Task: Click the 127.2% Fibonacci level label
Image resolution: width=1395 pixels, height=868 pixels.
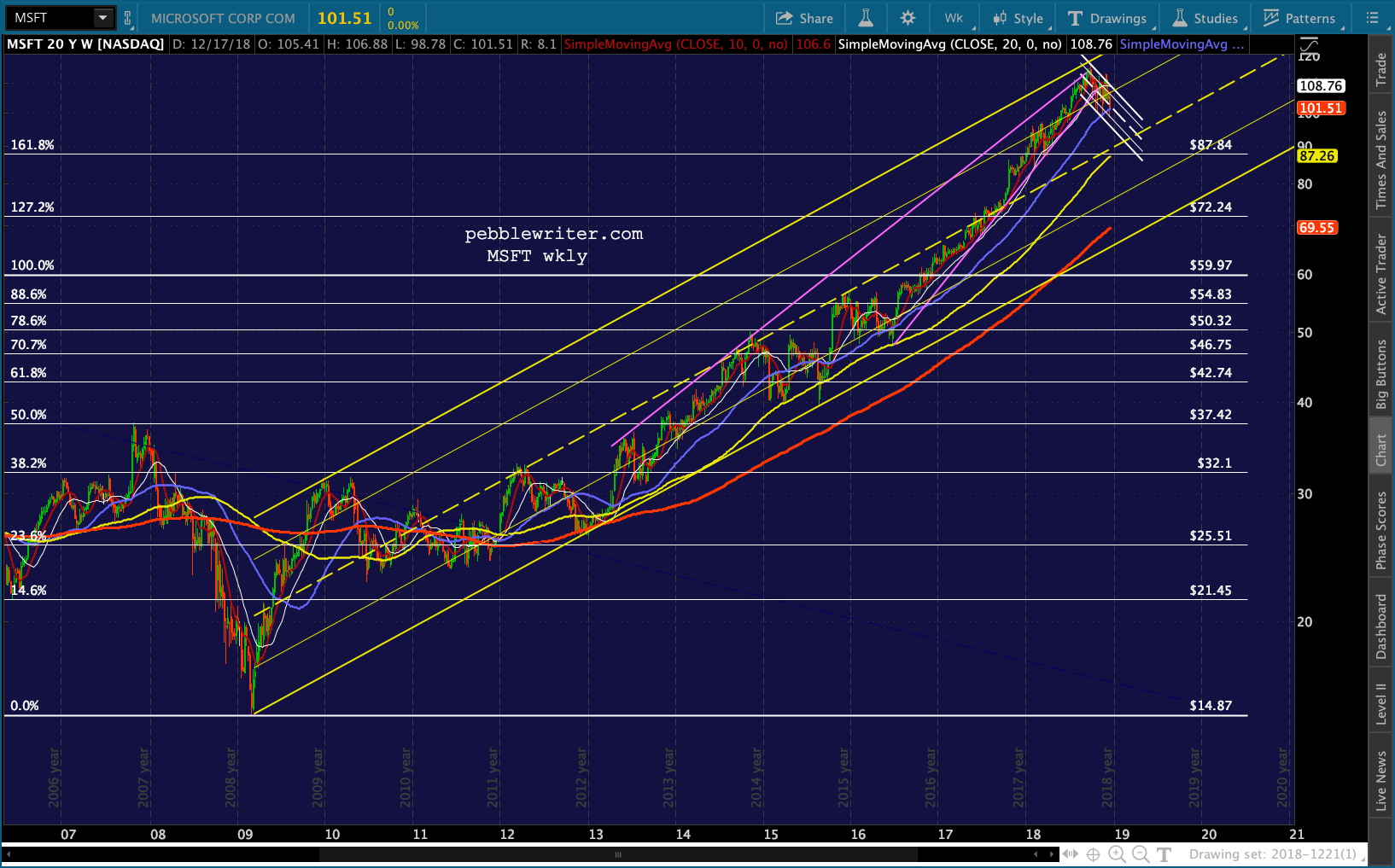Action: pyautogui.click(x=32, y=207)
